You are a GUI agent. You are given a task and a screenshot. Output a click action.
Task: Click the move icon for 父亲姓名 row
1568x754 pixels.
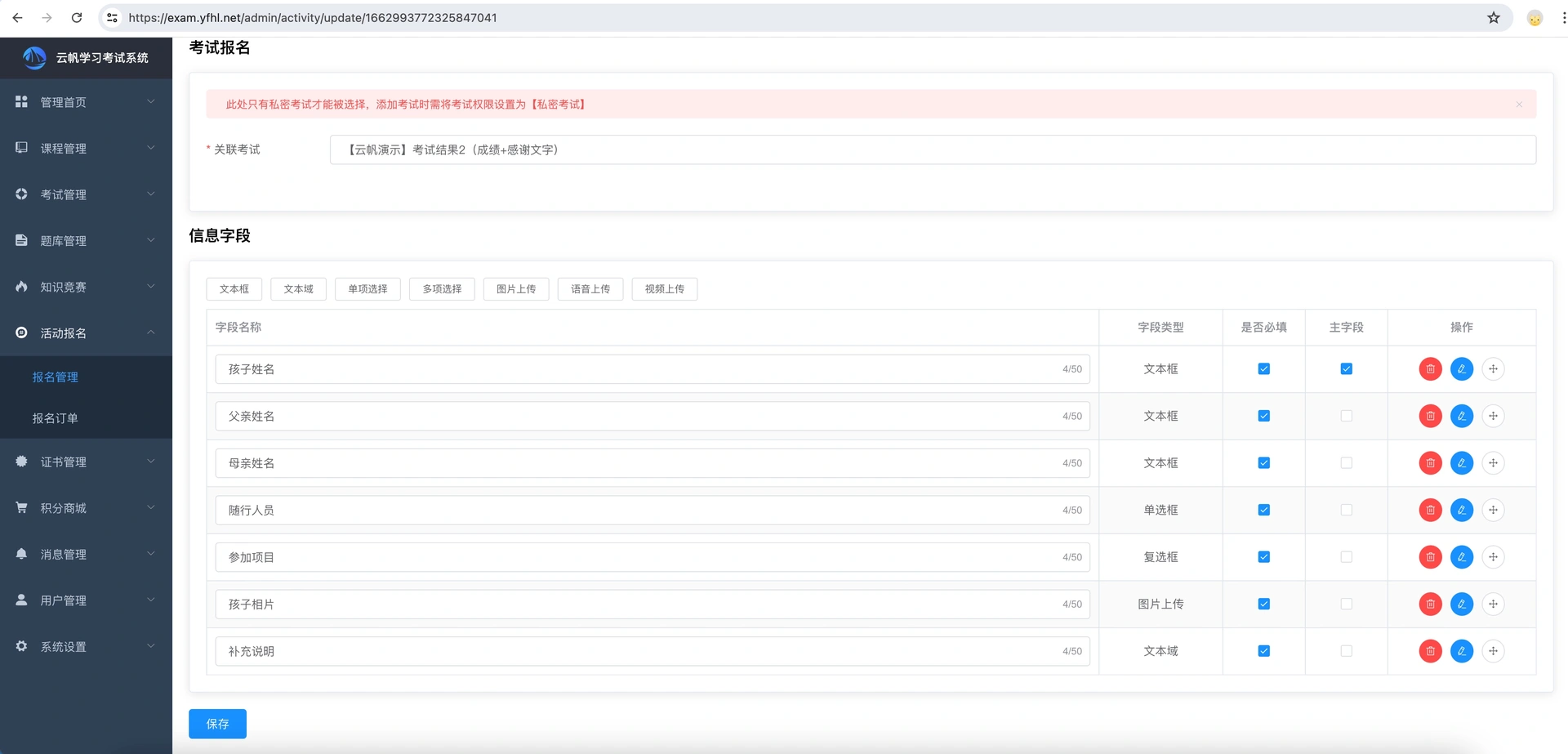tap(1493, 416)
